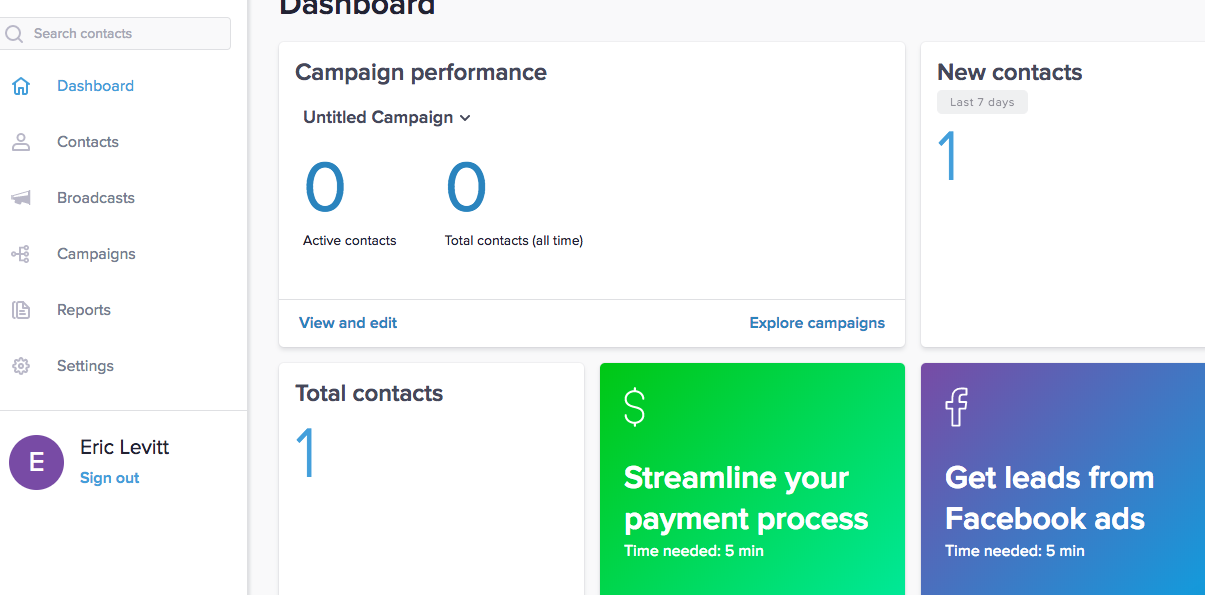Click the Total contacts (all time) count 0
Image resolution: width=1205 pixels, height=595 pixels.
(466, 188)
